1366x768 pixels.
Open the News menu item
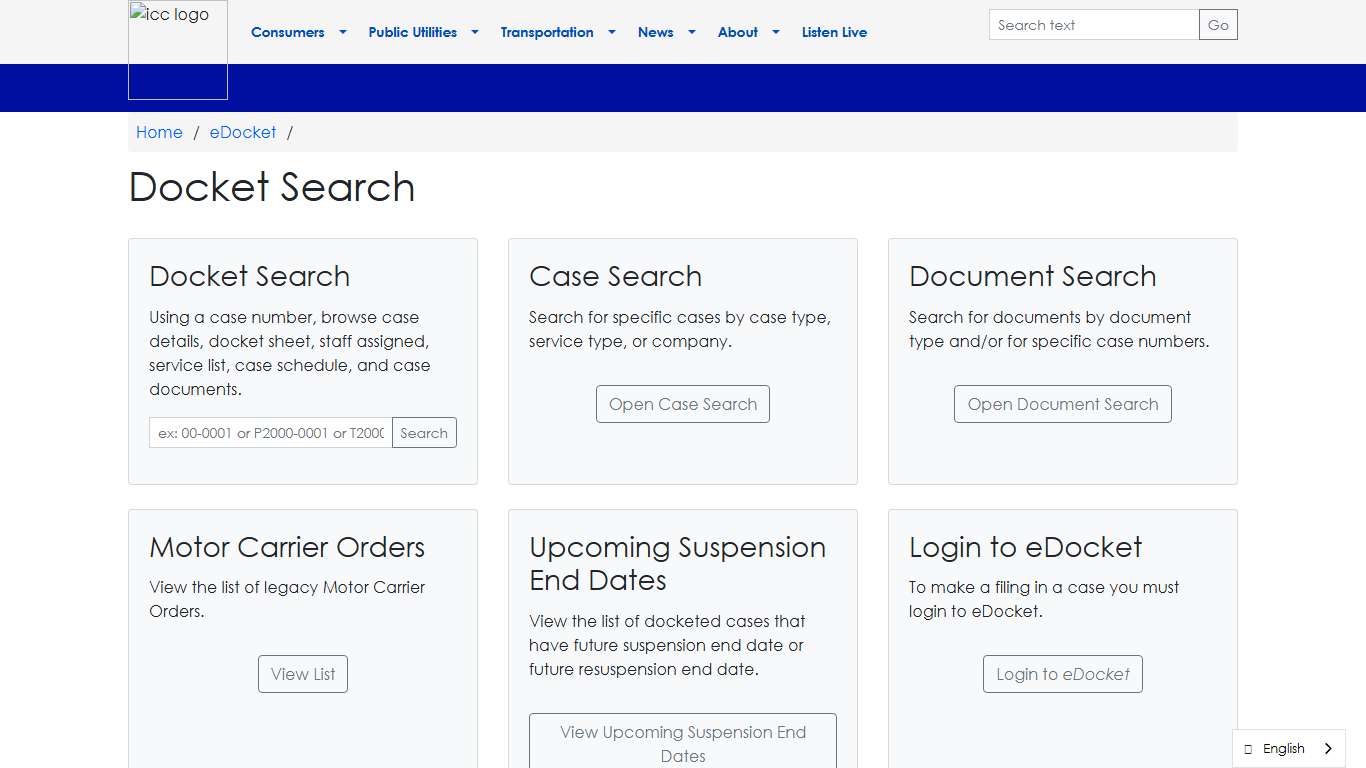655,32
